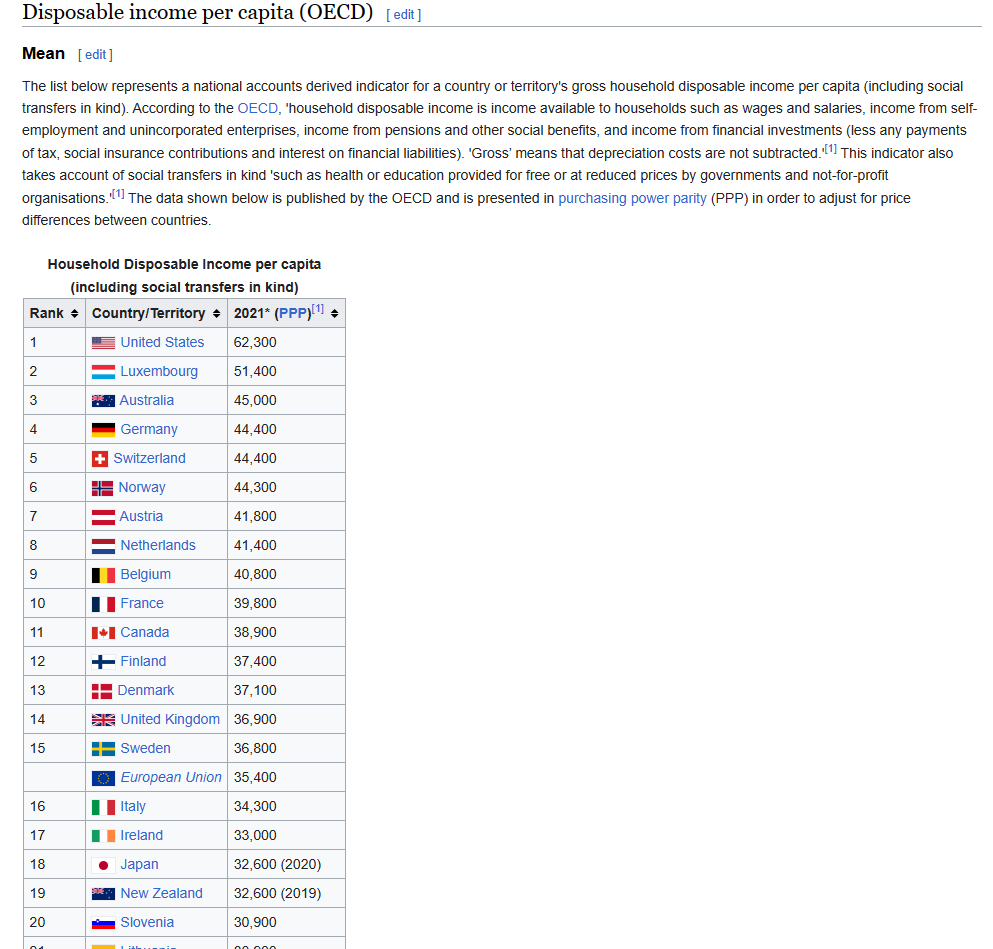The image size is (993, 949).
Task: Click the United States flag icon
Action: pos(103,343)
